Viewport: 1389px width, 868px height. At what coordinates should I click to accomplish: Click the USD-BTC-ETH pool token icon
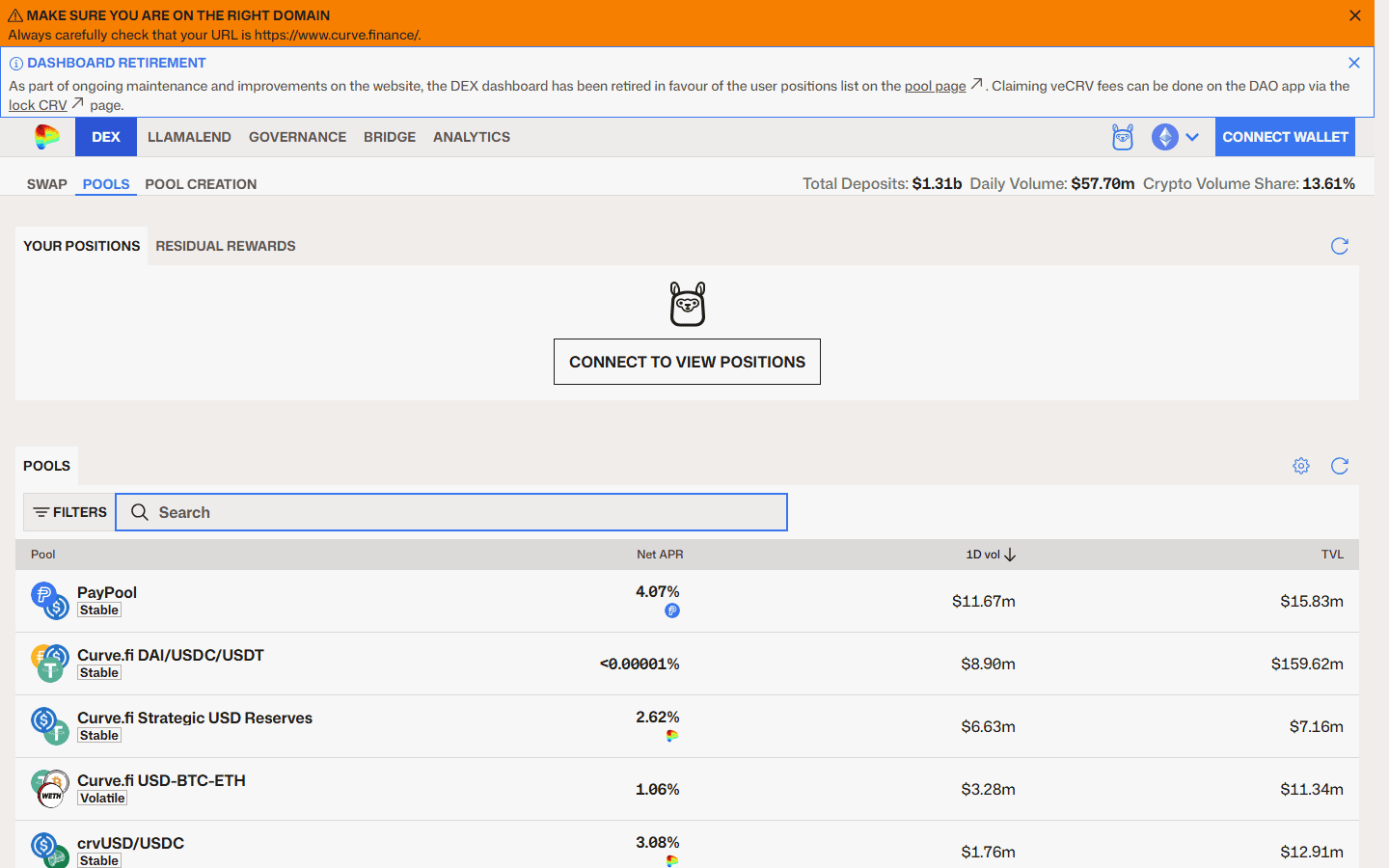49,788
